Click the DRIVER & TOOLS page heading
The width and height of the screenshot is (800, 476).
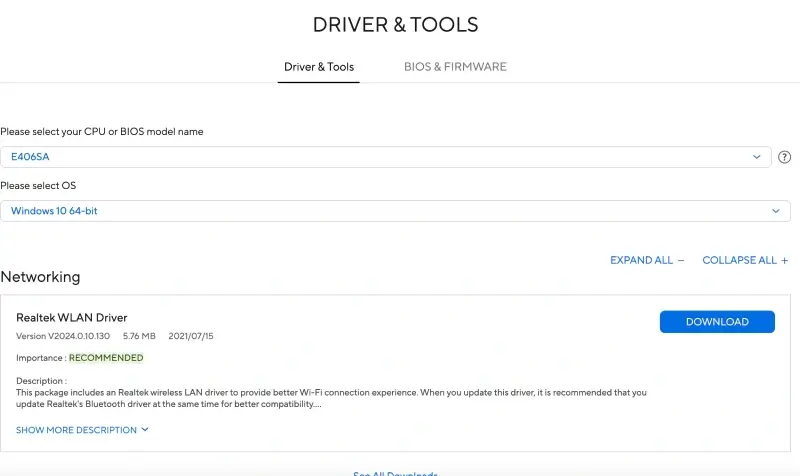[x=395, y=24]
